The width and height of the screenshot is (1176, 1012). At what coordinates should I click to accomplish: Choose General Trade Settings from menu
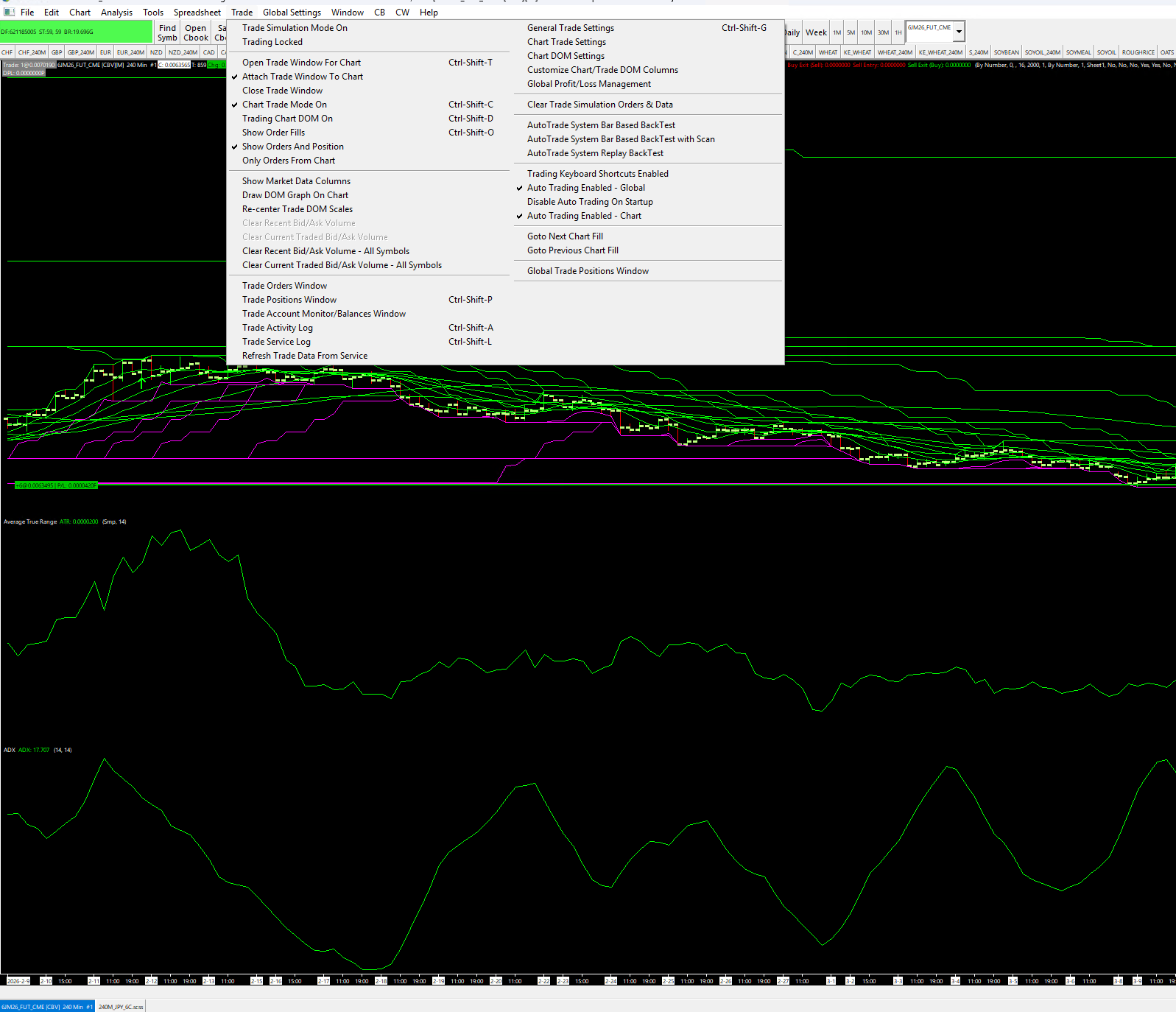click(570, 28)
